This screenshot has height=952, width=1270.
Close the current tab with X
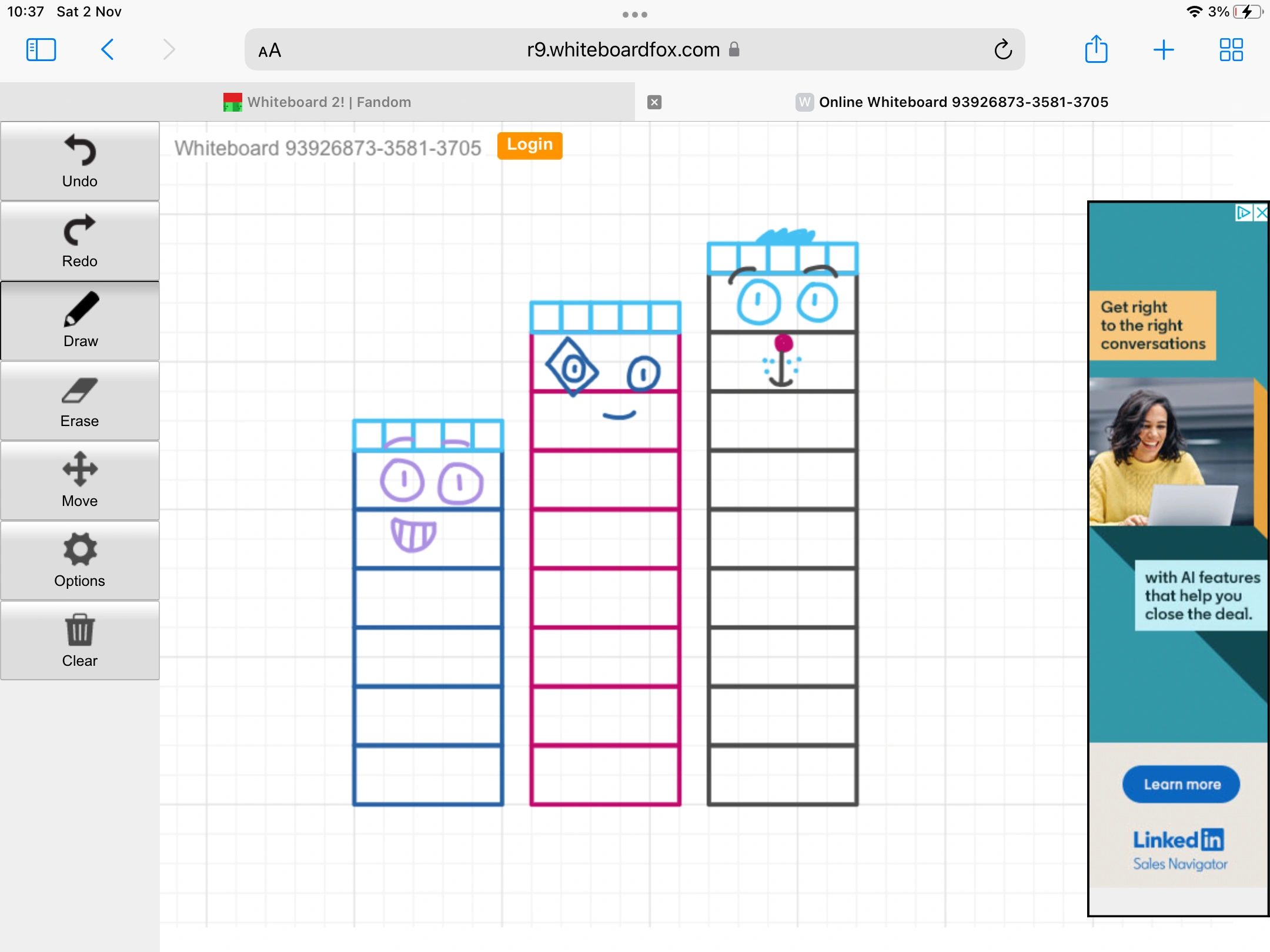654,102
